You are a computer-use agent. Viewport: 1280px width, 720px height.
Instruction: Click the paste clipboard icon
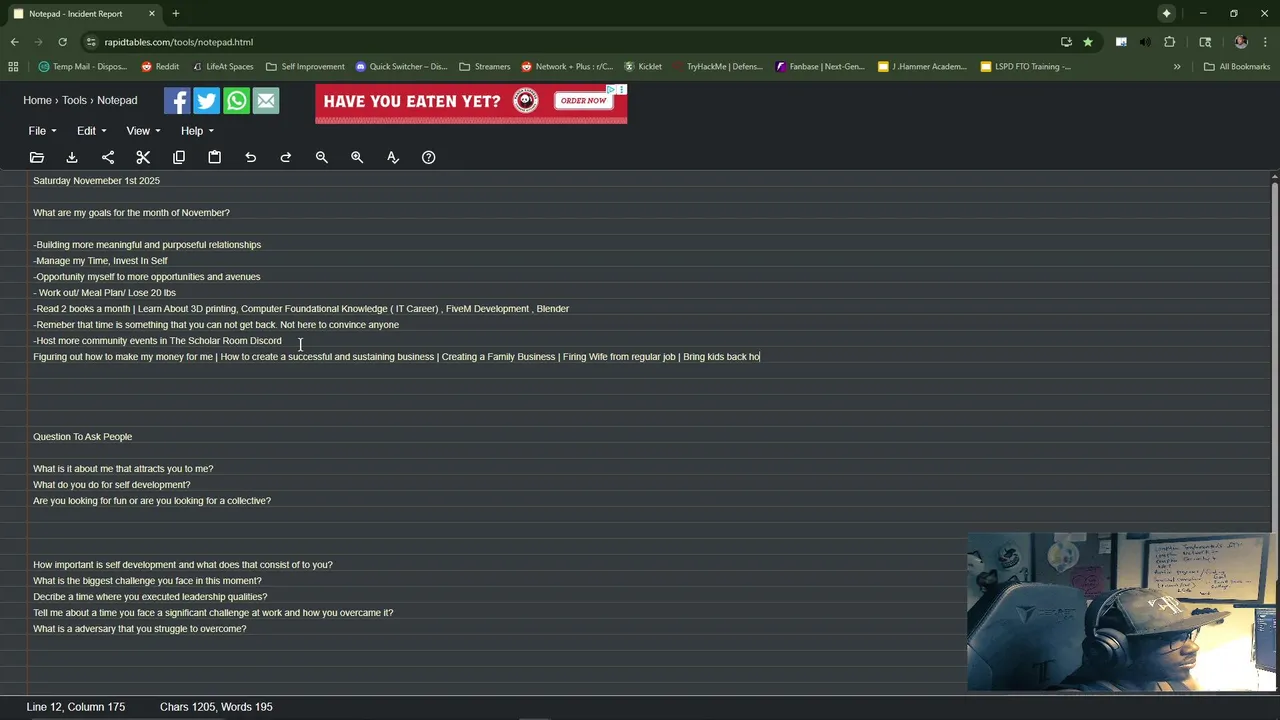pyautogui.click(x=214, y=157)
